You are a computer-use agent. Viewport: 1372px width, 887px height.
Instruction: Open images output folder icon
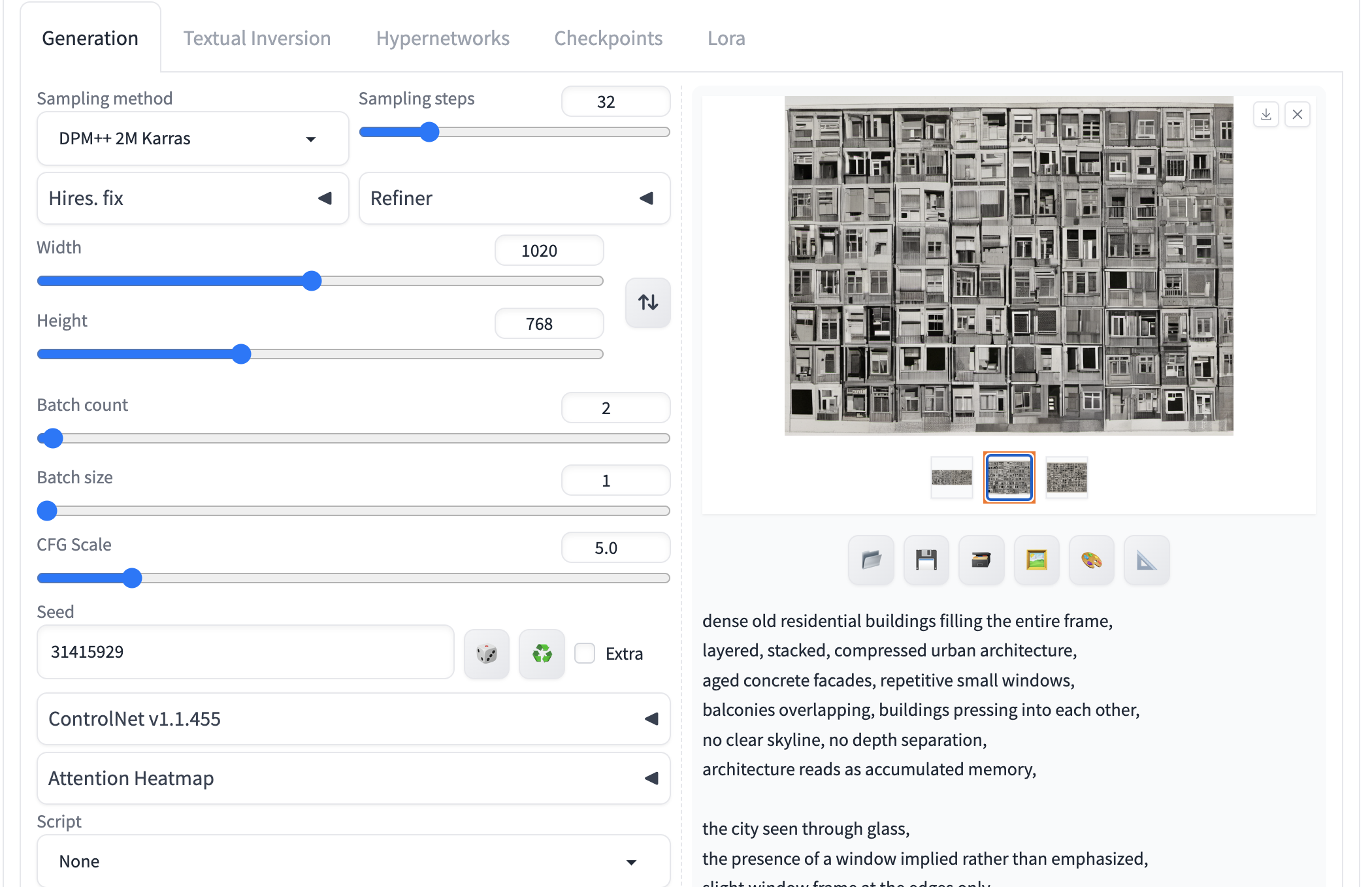pyautogui.click(x=871, y=560)
